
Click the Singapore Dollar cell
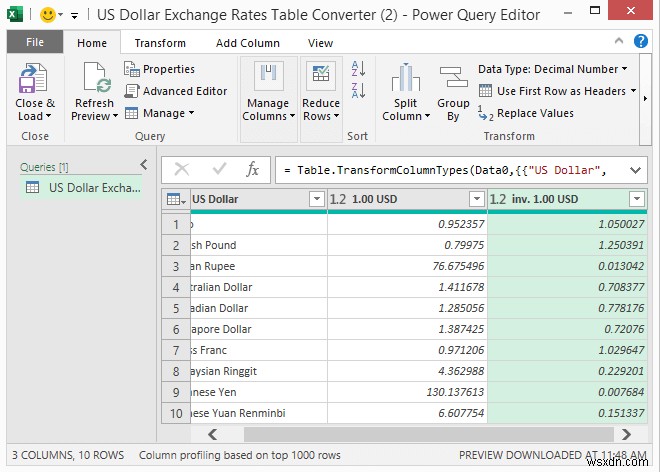[258, 329]
